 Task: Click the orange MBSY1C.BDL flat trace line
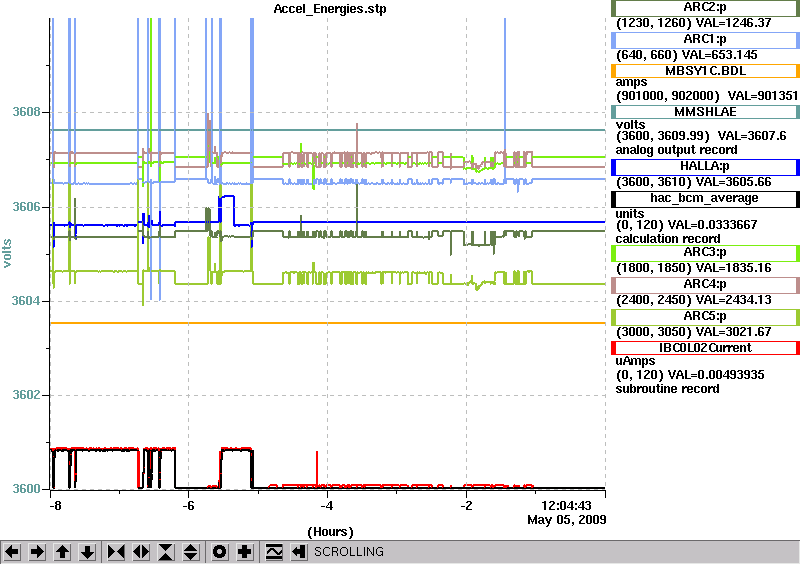click(x=328, y=323)
